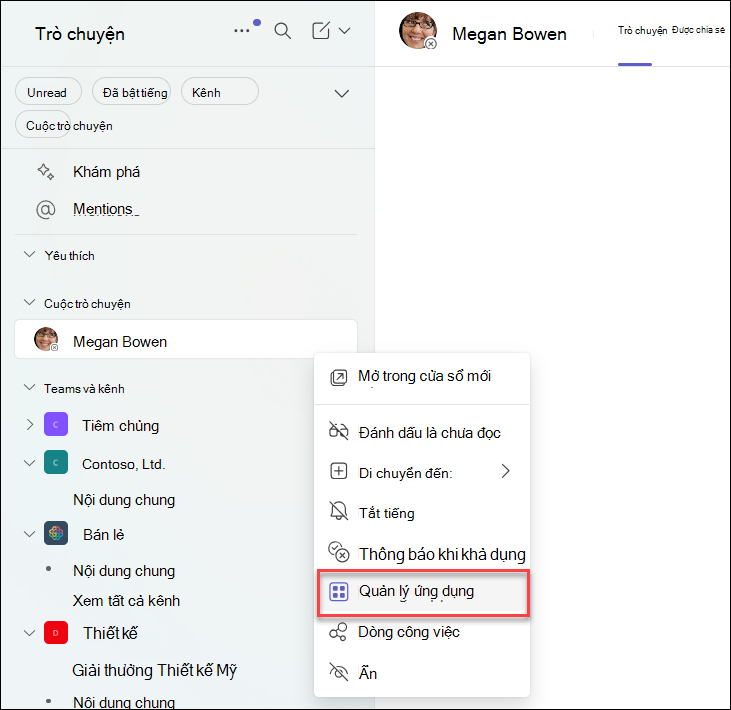Open the more options ellipsis in chat header
The image size is (731, 710).
[241, 31]
